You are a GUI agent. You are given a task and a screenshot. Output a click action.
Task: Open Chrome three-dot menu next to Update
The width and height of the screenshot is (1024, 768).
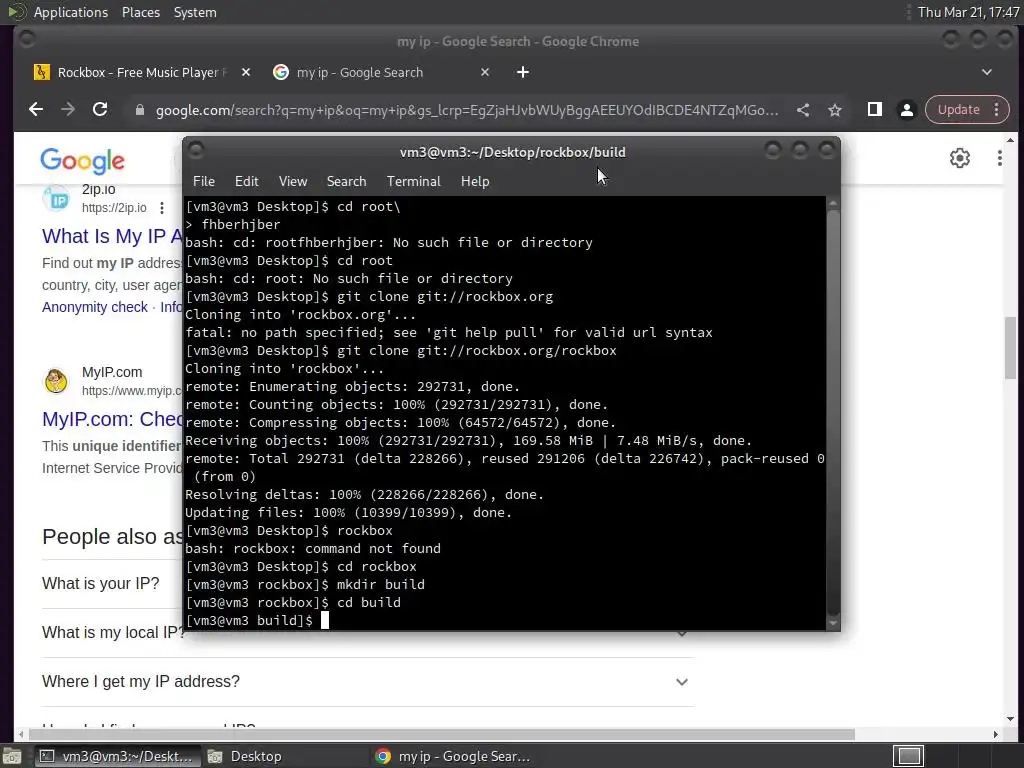coord(997,110)
